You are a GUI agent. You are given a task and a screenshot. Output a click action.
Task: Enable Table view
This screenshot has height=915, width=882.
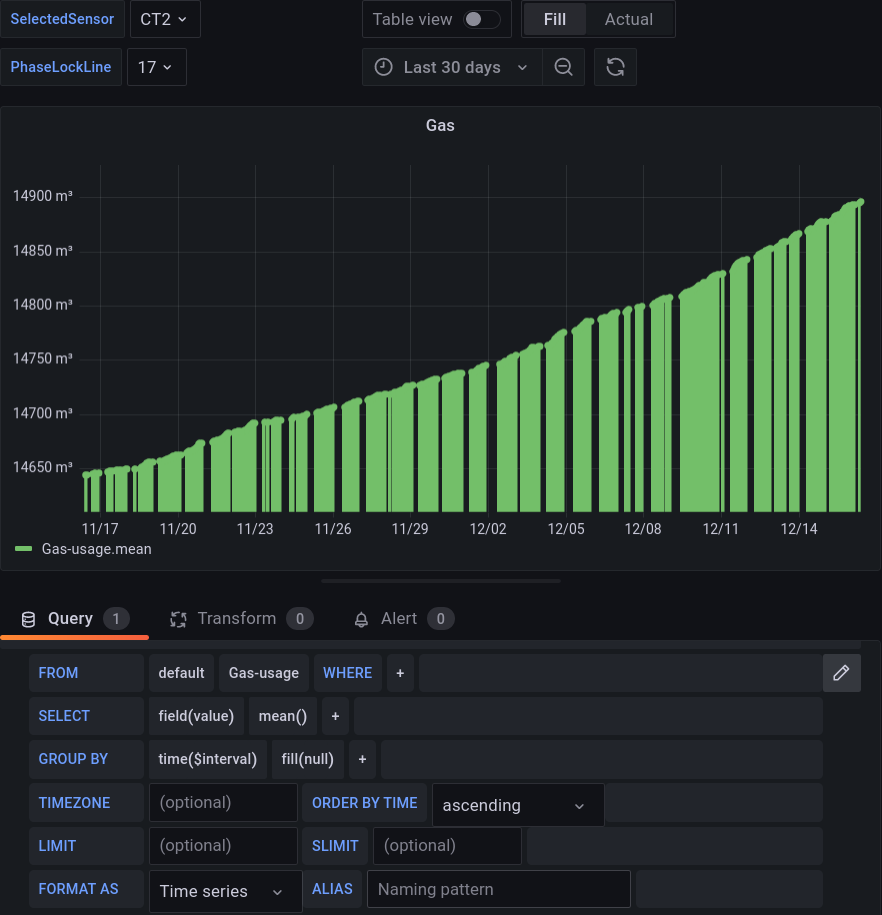[x=479, y=18]
